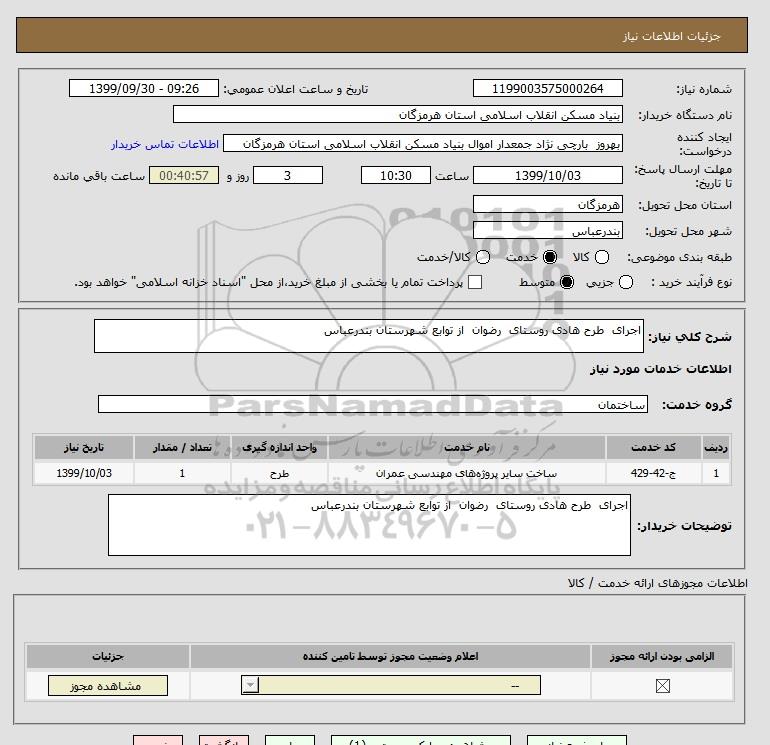Open the اطلاعات تماس خریدار link
Viewport: 770px width, 745px height.
tap(165, 144)
